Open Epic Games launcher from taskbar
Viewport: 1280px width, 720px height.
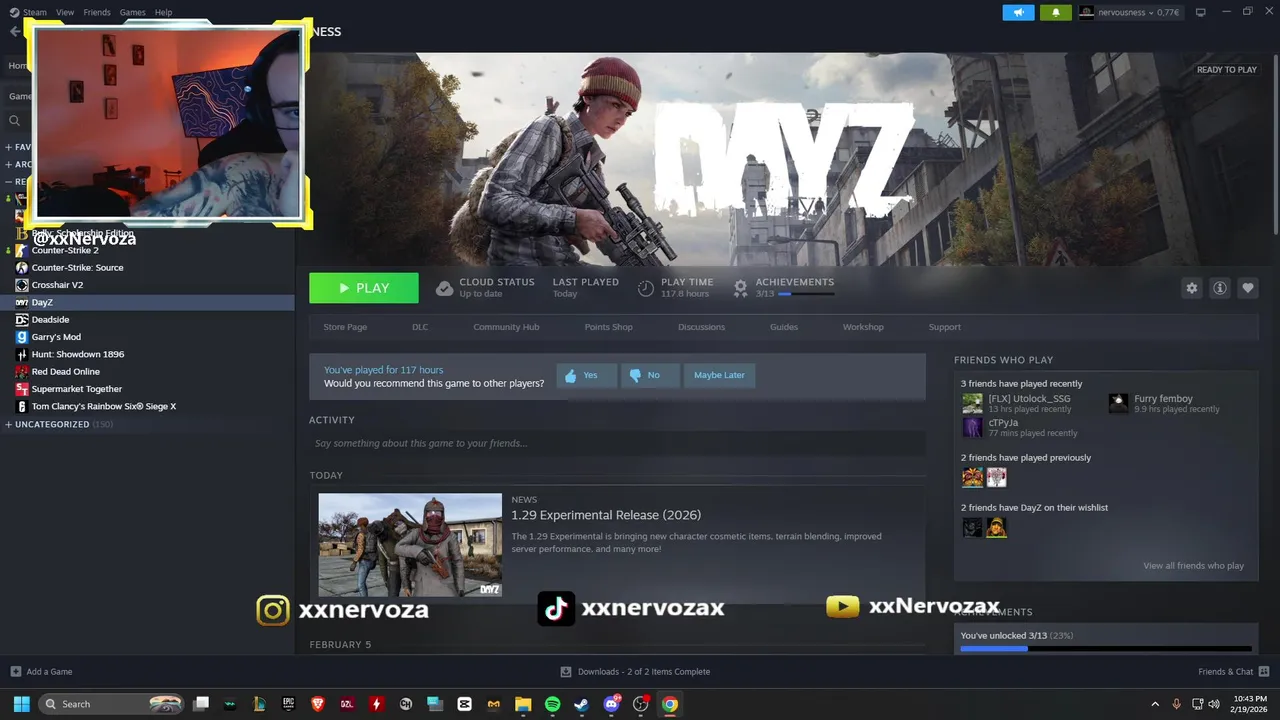click(x=289, y=704)
